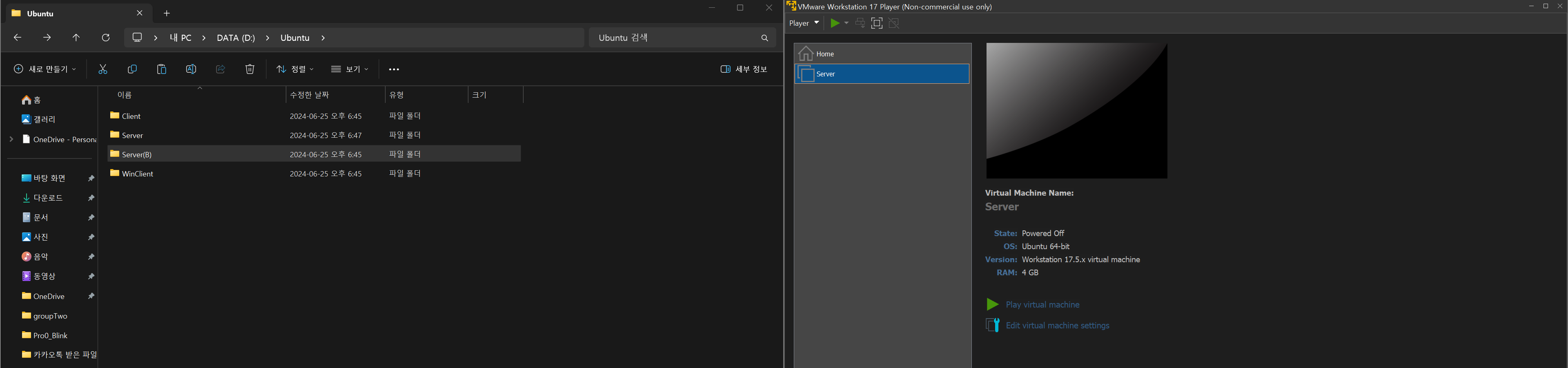Go back in File Explorer
This screenshot has height=368, width=1568.
(x=18, y=38)
